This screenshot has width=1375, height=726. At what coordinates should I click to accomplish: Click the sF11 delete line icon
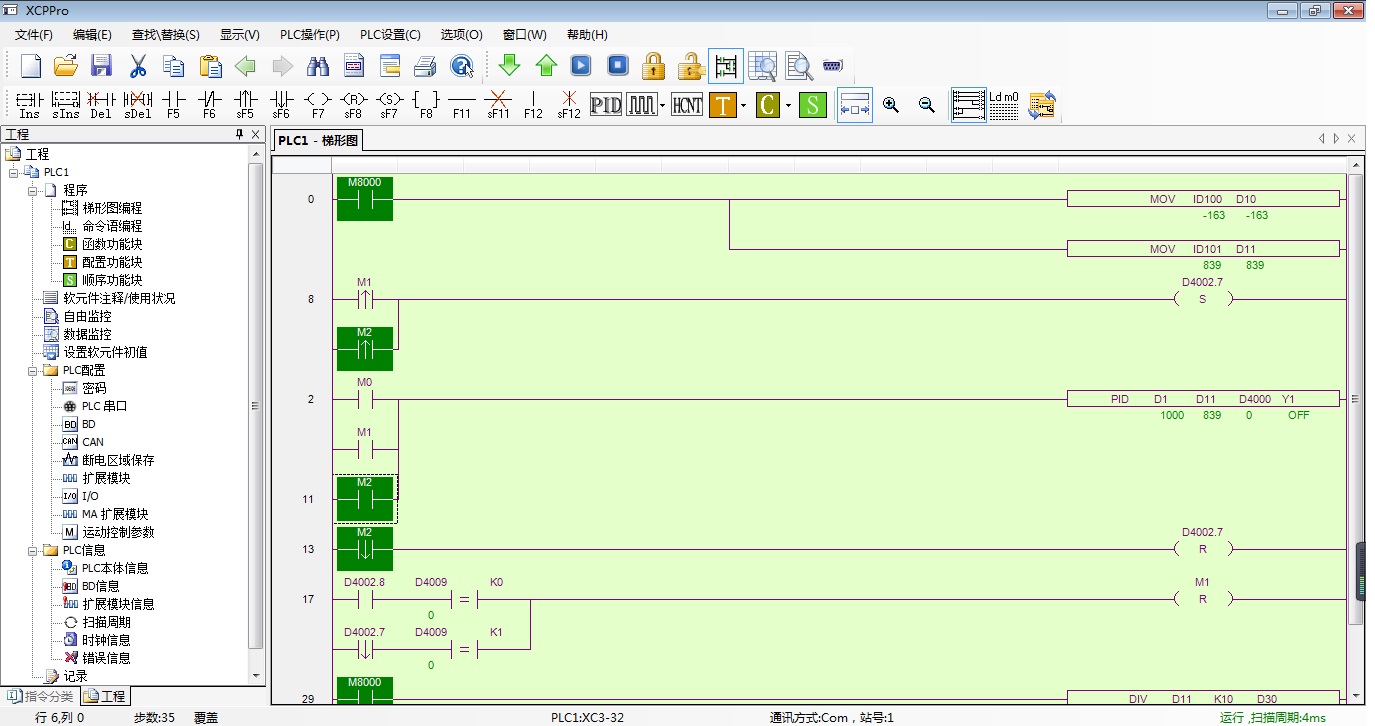click(x=498, y=104)
